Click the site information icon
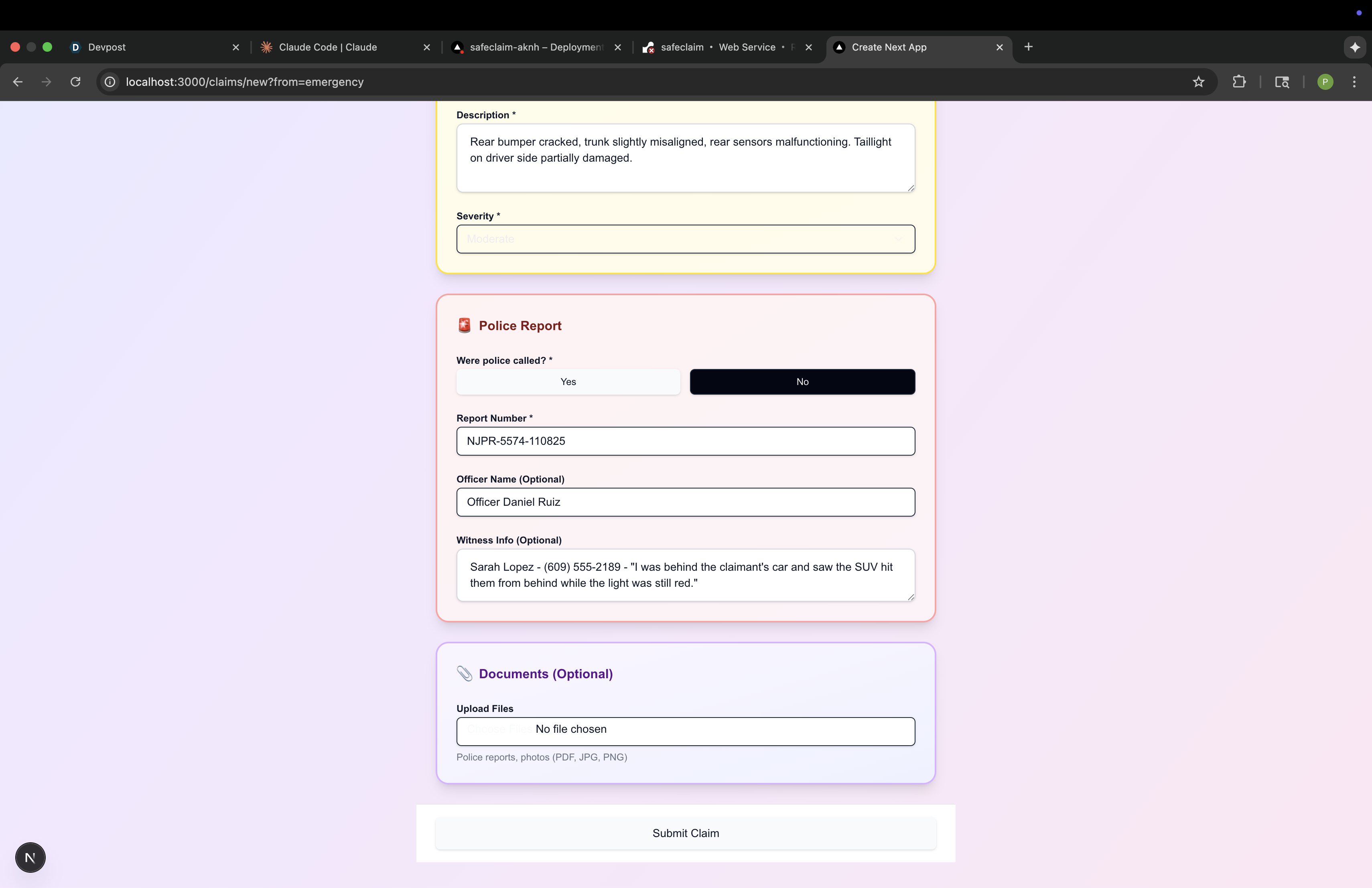This screenshot has width=1372, height=888. click(110, 82)
